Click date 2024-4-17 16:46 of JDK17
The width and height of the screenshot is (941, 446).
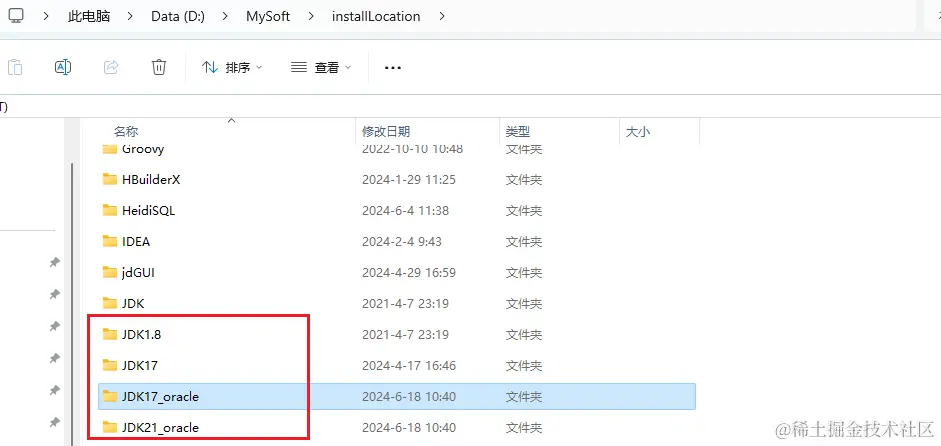(409, 366)
